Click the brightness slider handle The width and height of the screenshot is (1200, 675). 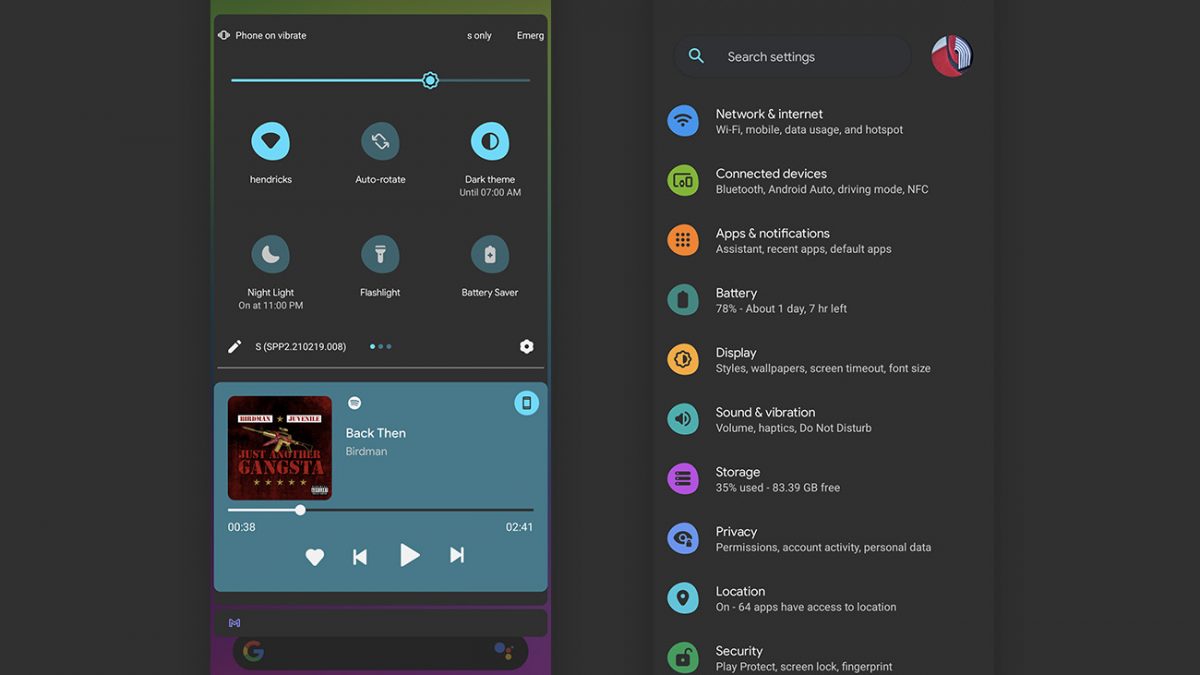tap(430, 80)
